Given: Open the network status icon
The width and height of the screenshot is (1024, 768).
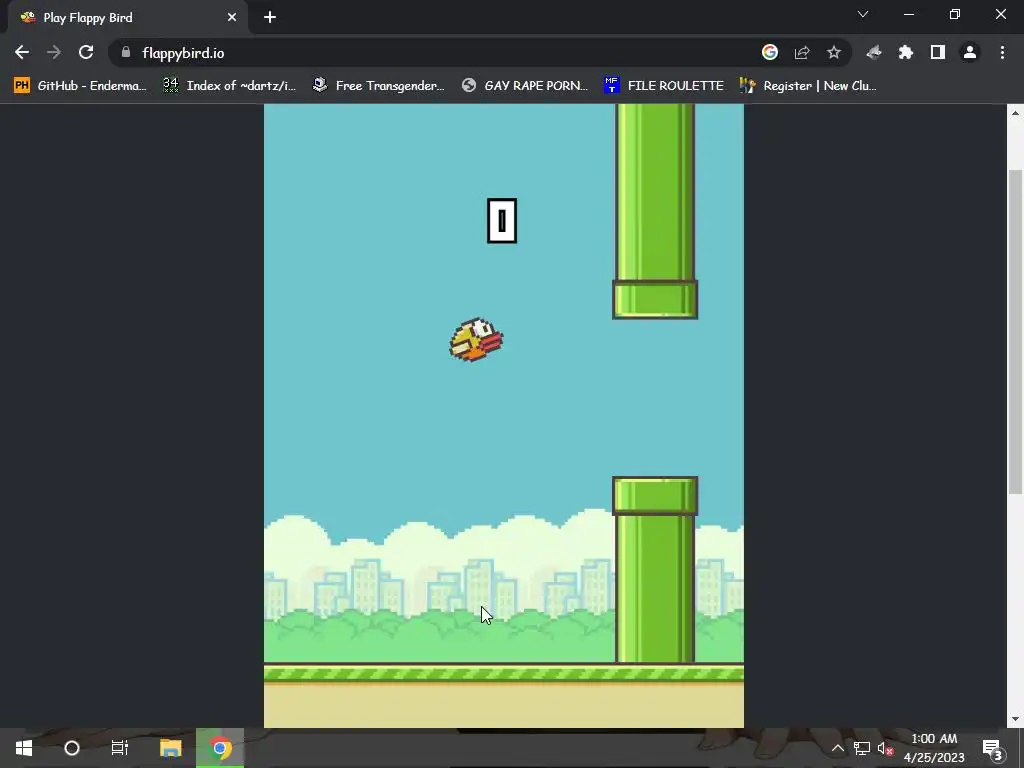Looking at the screenshot, I should coord(861,748).
